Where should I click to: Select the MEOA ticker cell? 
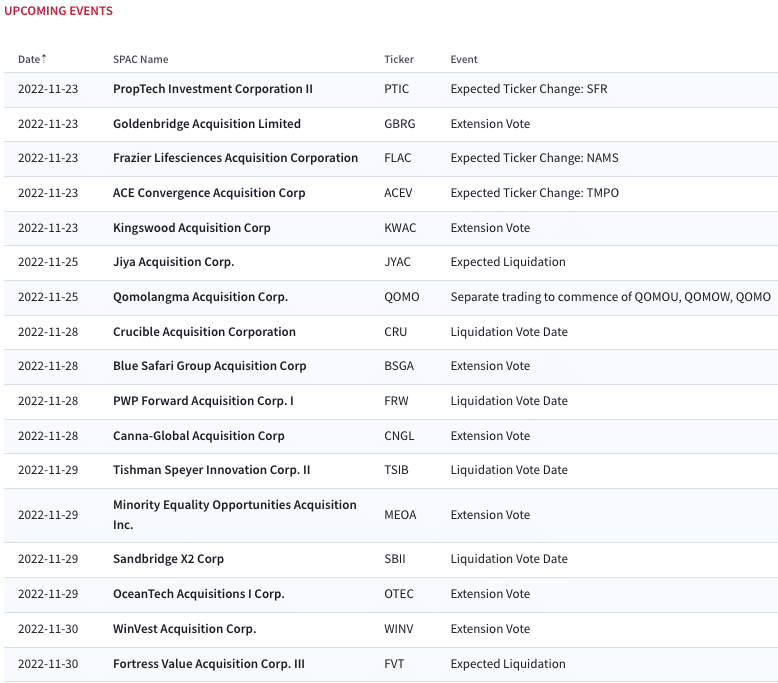pyautogui.click(x=400, y=515)
